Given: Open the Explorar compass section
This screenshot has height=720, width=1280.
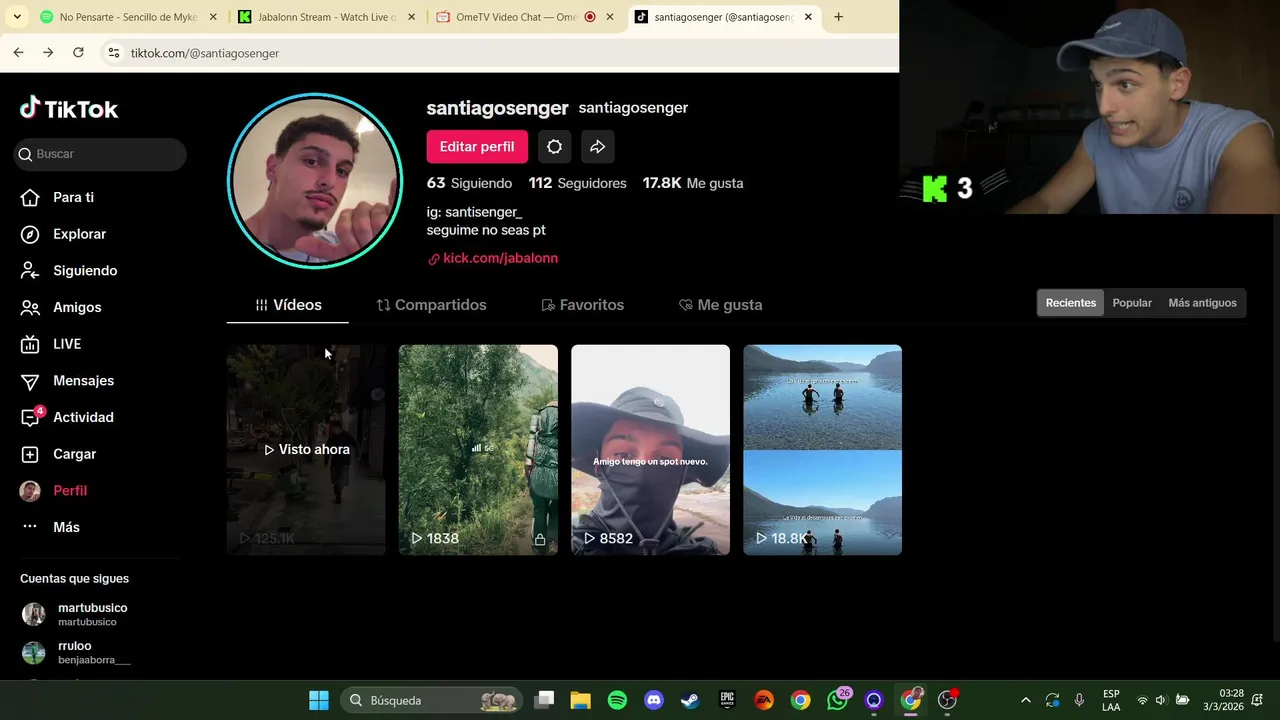Looking at the screenshot, I should pos(64,234).
